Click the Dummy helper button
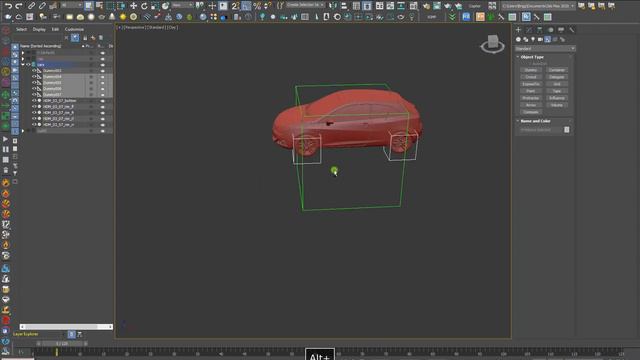Viewport: 640px width, 360px height. [531, 70]
